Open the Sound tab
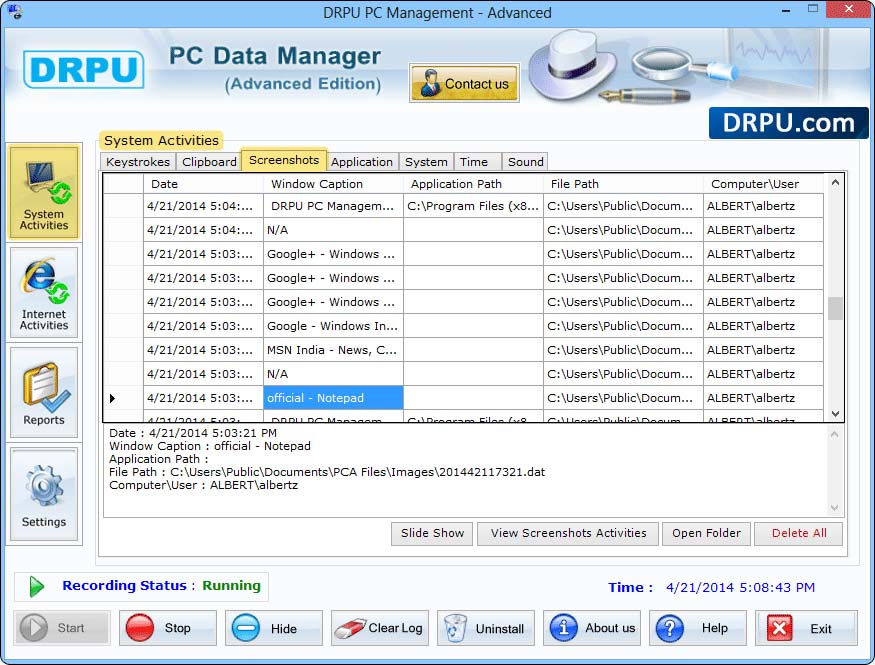This screenshot has height=665, width=875. 525,162
